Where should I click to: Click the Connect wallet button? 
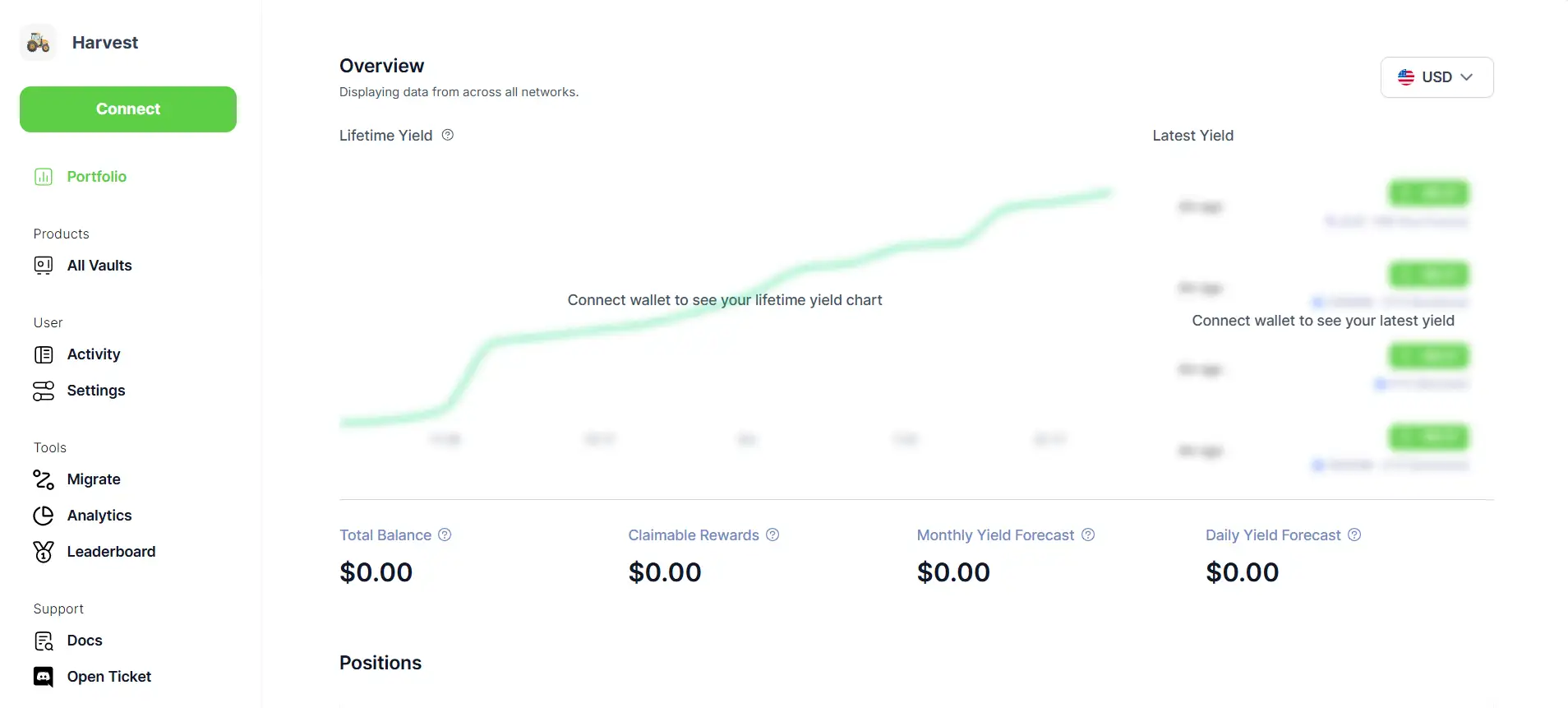tap(128, 109)
